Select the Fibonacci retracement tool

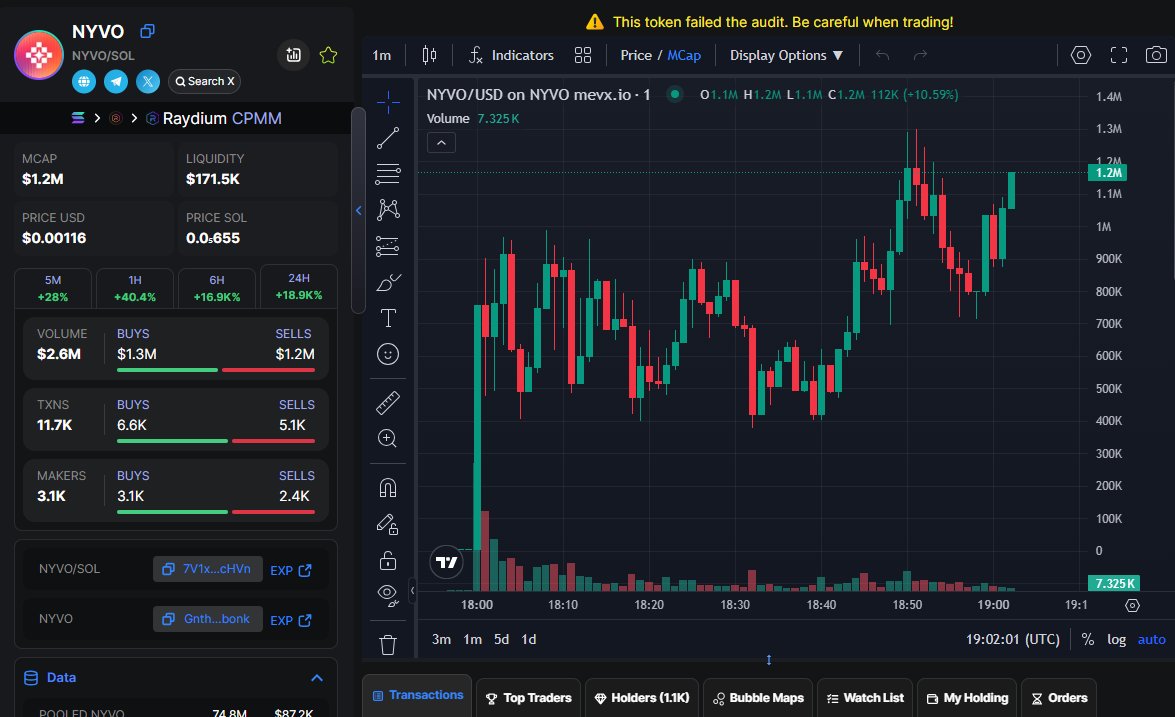click(x=387, y=174)
